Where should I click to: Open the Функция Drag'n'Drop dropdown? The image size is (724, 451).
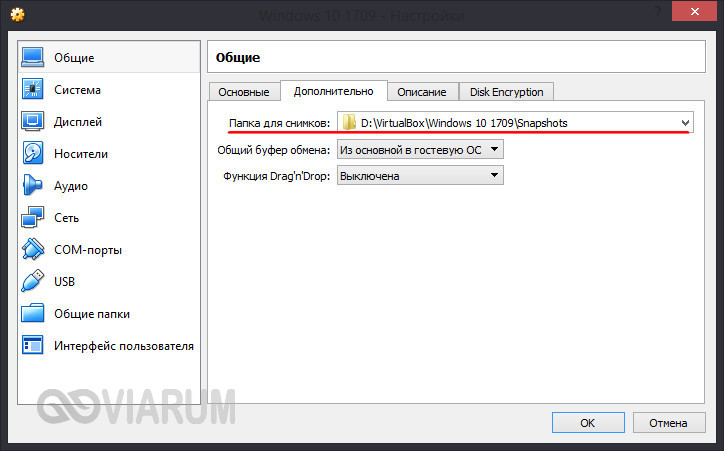tap(420, 175)
